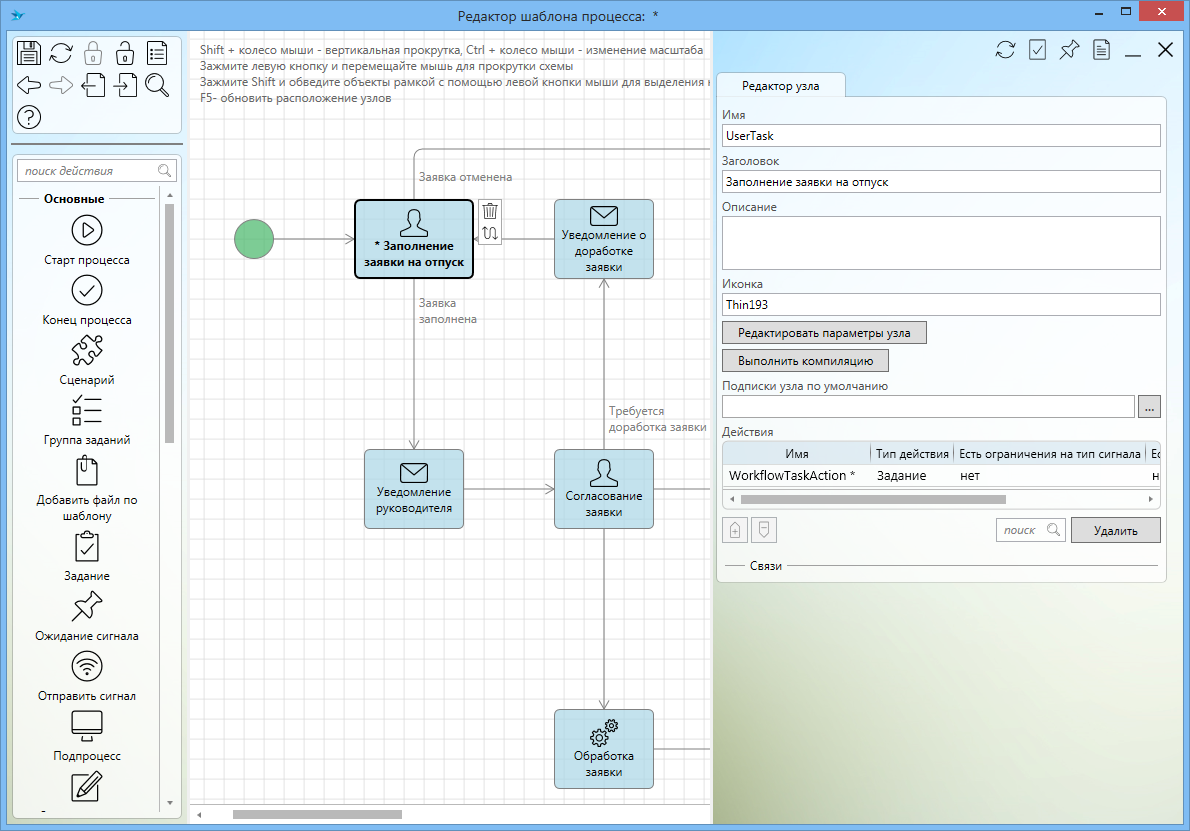Click 'Редактировать параметры узла' button
Screen dimensions: 1190x831
pos(824,332)
